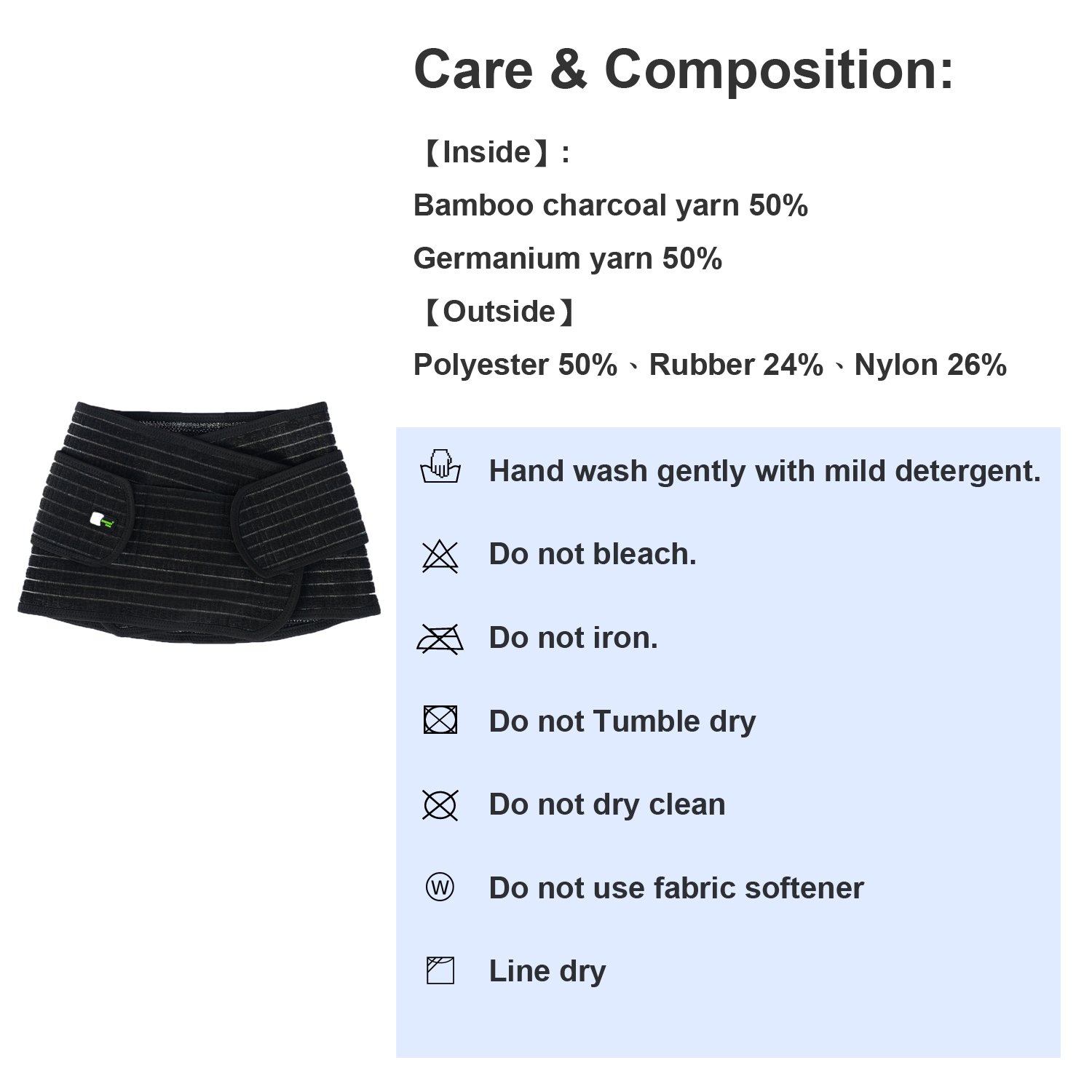Click the Care & Composition heading
This screenshot has height=1092, width=1092.
[684, 70]
